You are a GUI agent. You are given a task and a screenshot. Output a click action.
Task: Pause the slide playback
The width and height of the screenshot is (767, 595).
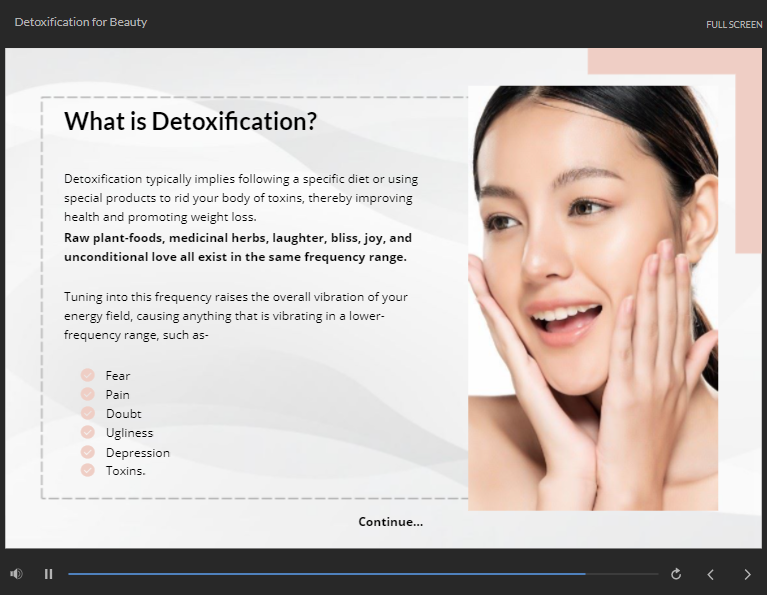pos(48,574)
